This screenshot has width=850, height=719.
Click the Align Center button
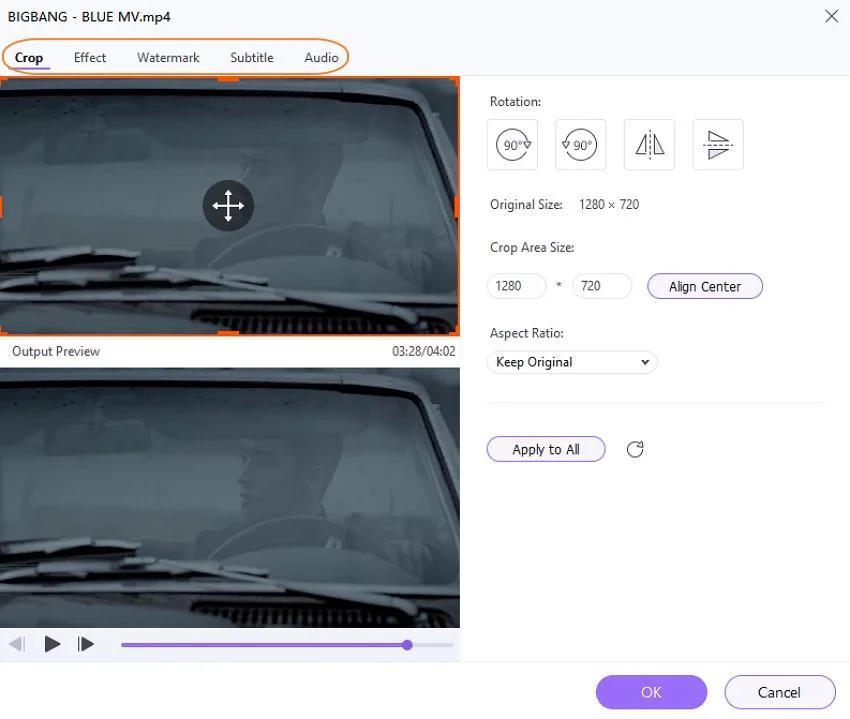[x=705, y=286]
